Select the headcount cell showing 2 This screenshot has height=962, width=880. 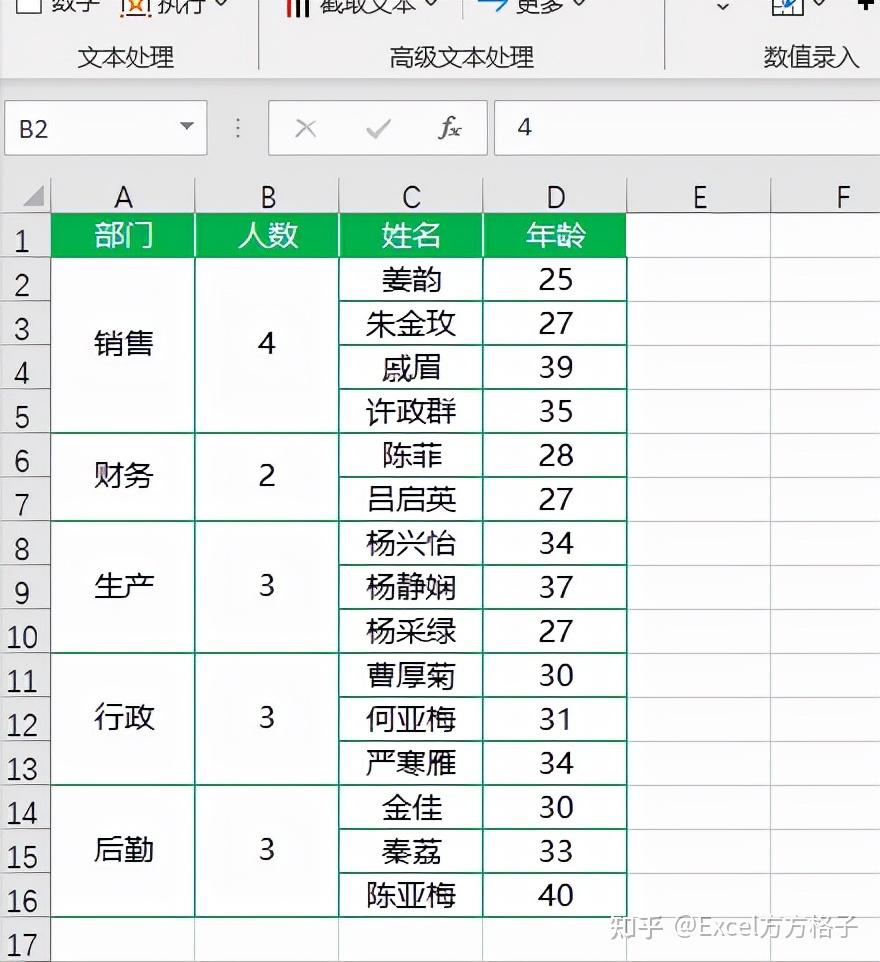pos(267,477)
